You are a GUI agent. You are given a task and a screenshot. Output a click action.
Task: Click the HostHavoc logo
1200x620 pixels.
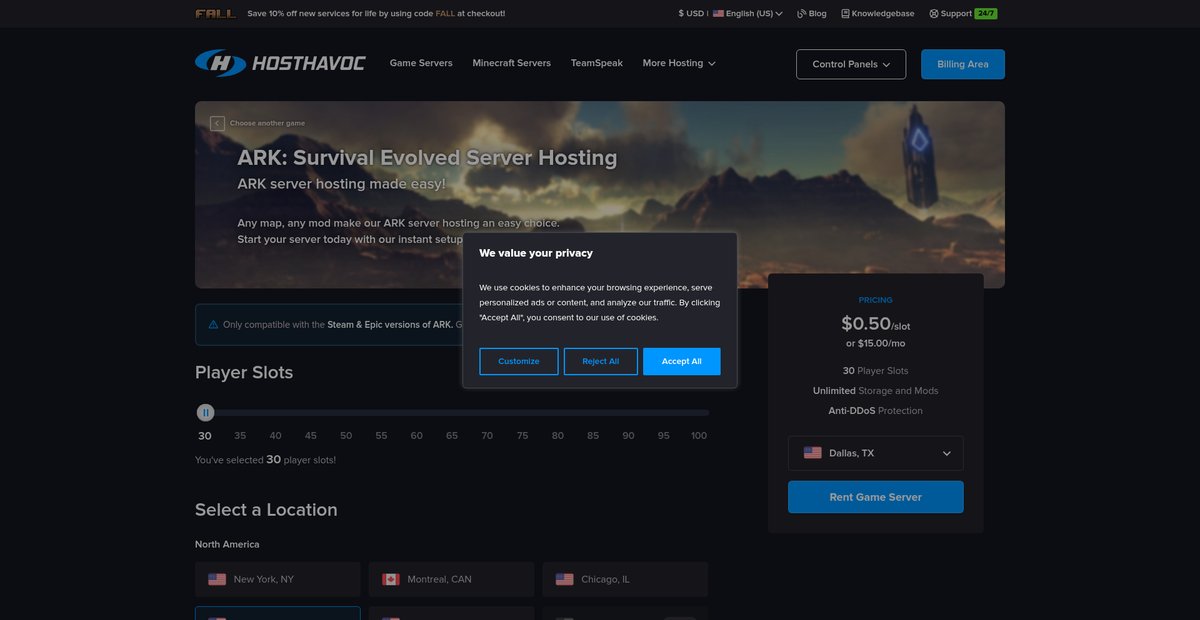pyautogui.click(x=280, y=63)
